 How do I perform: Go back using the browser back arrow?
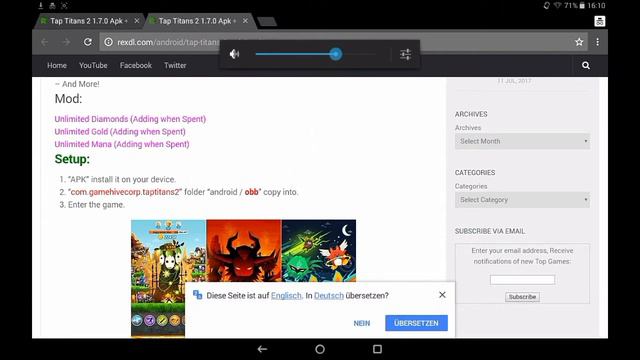[x=44, y=42]
